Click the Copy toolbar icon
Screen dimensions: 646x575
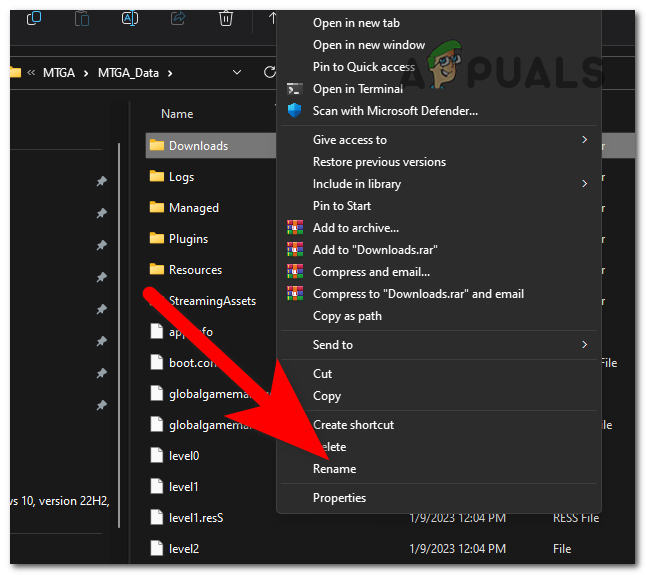(34, 18)
